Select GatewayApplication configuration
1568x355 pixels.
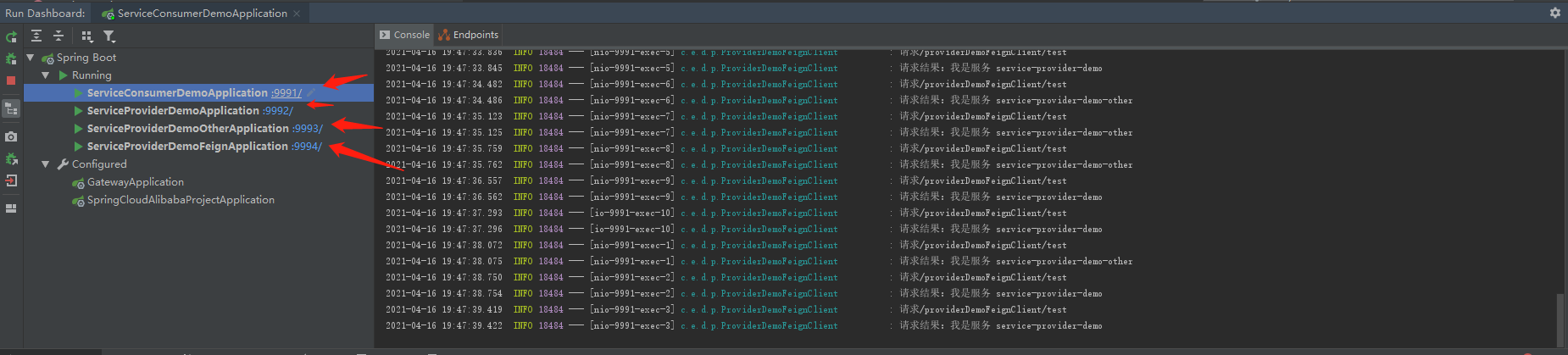(136, 182)
